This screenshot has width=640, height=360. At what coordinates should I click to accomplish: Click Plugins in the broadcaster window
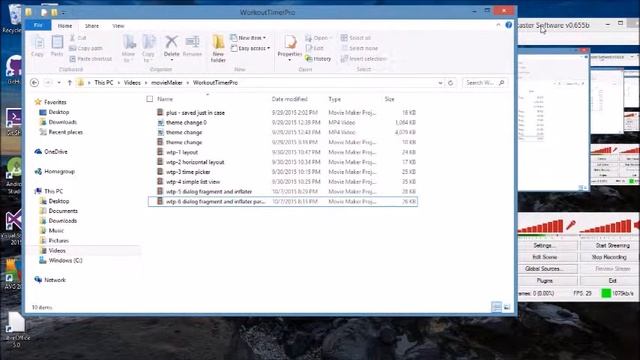pyautogui.click(x=545, y=281)
